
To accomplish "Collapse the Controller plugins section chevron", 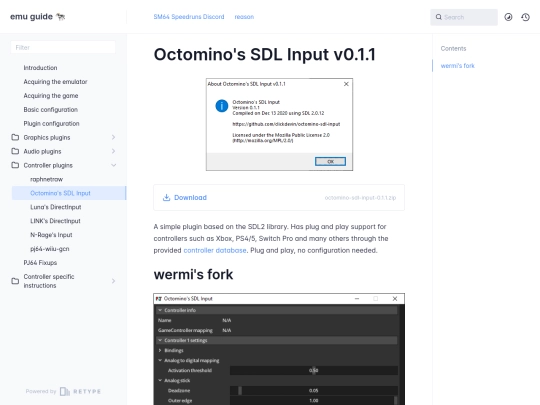I will coord(113,165).
